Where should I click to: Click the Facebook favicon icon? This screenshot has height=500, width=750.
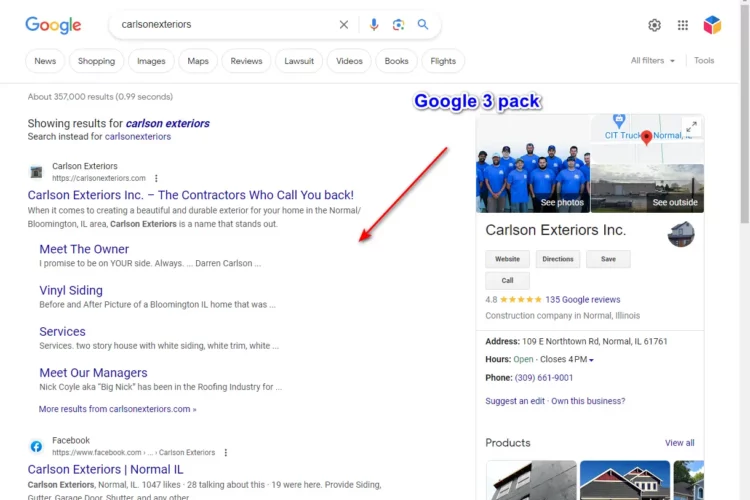36,446
